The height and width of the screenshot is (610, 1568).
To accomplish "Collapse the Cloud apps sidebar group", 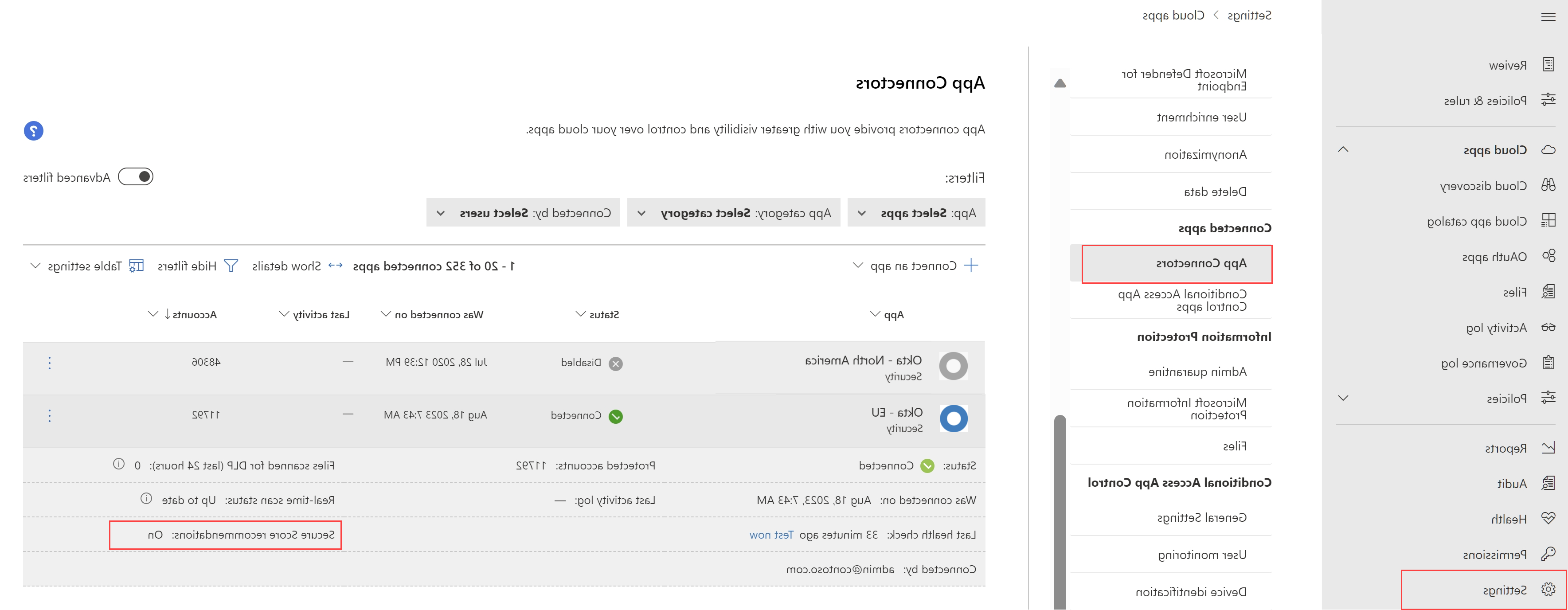I will pyautogui.click(x=1343, y=150).
